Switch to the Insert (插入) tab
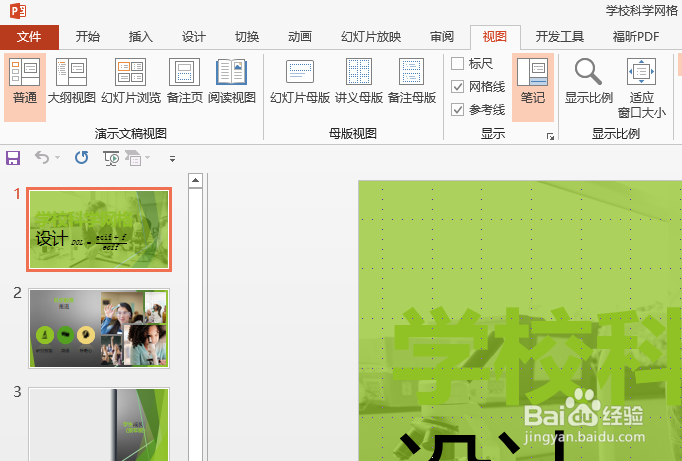This screenshot has width=682, height=461. point(140,37)
